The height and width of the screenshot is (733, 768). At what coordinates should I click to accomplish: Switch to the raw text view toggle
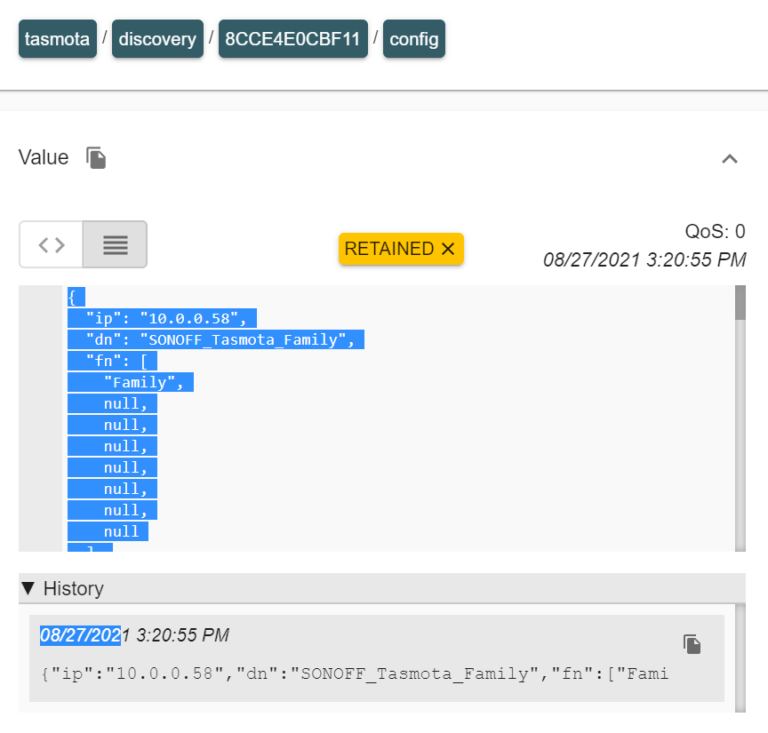[115, 245]
